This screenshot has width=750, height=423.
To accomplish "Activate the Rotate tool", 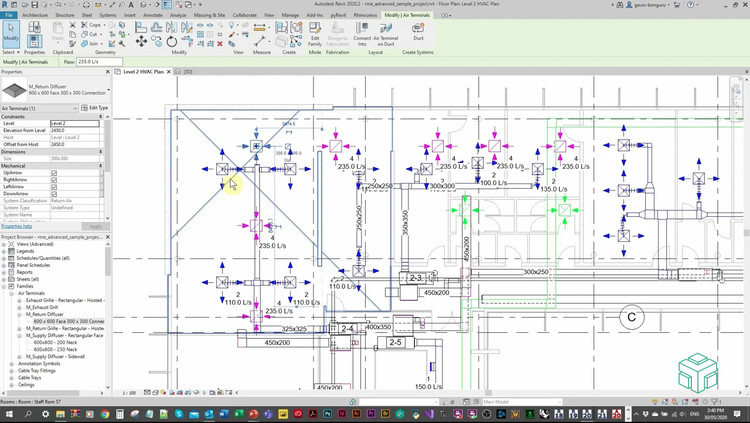I will (x=172, y=42).
